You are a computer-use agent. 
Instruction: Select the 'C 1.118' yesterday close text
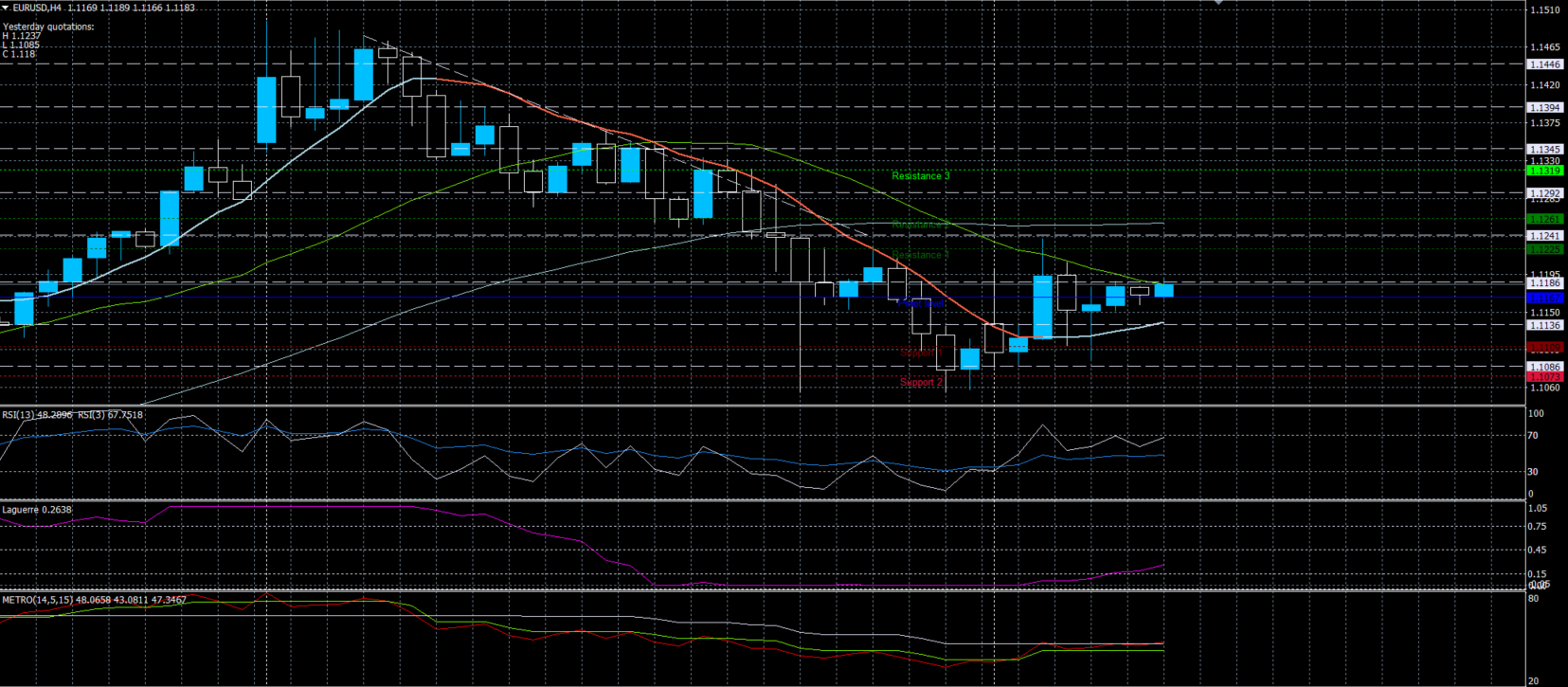click(x=19, y=54)
